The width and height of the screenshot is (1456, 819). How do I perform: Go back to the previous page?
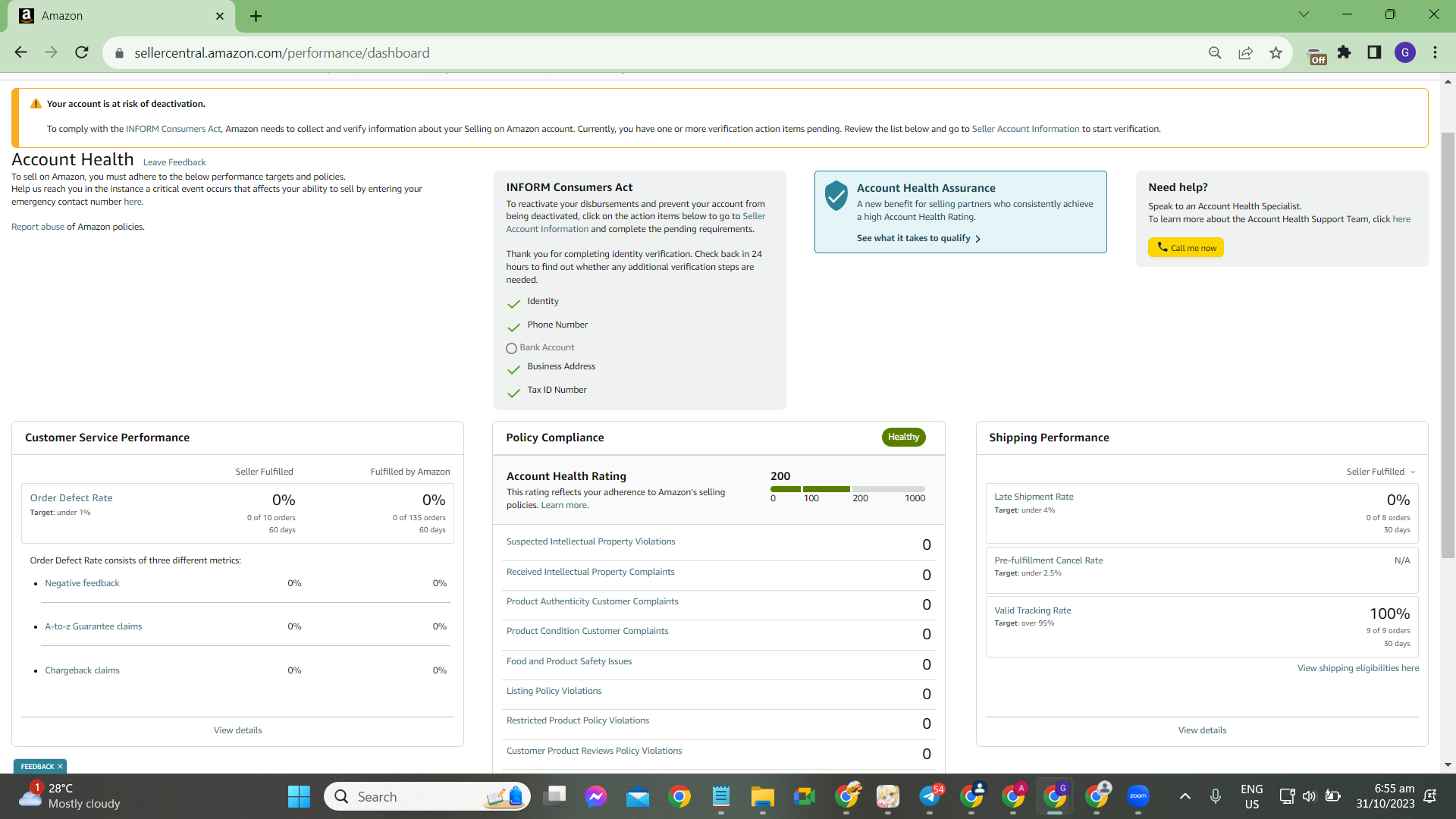[20, 52]
